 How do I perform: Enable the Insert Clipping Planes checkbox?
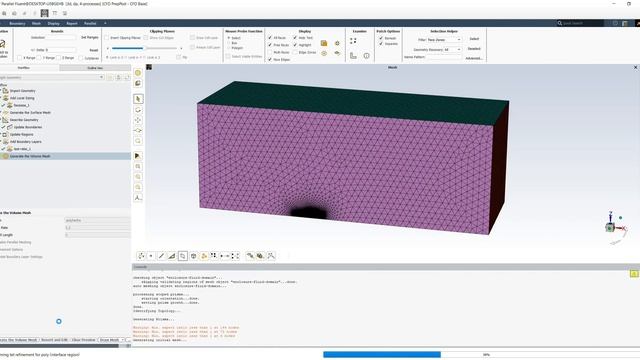click(x=107, y=38)
